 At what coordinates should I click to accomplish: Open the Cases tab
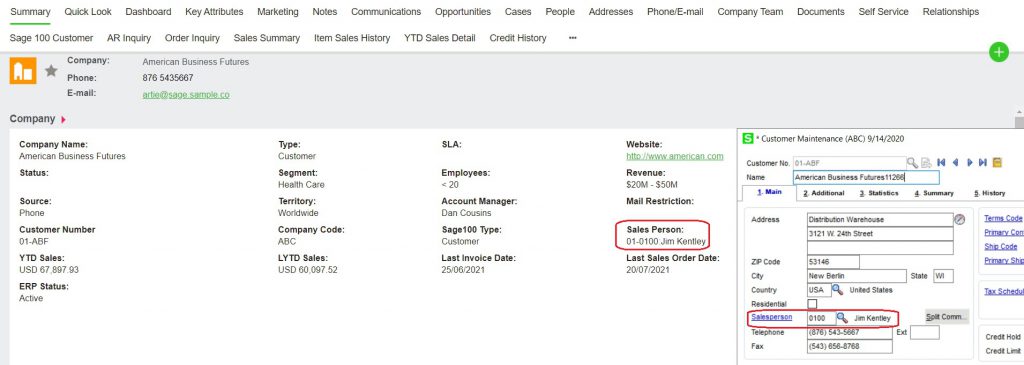[x=518, y=12]
